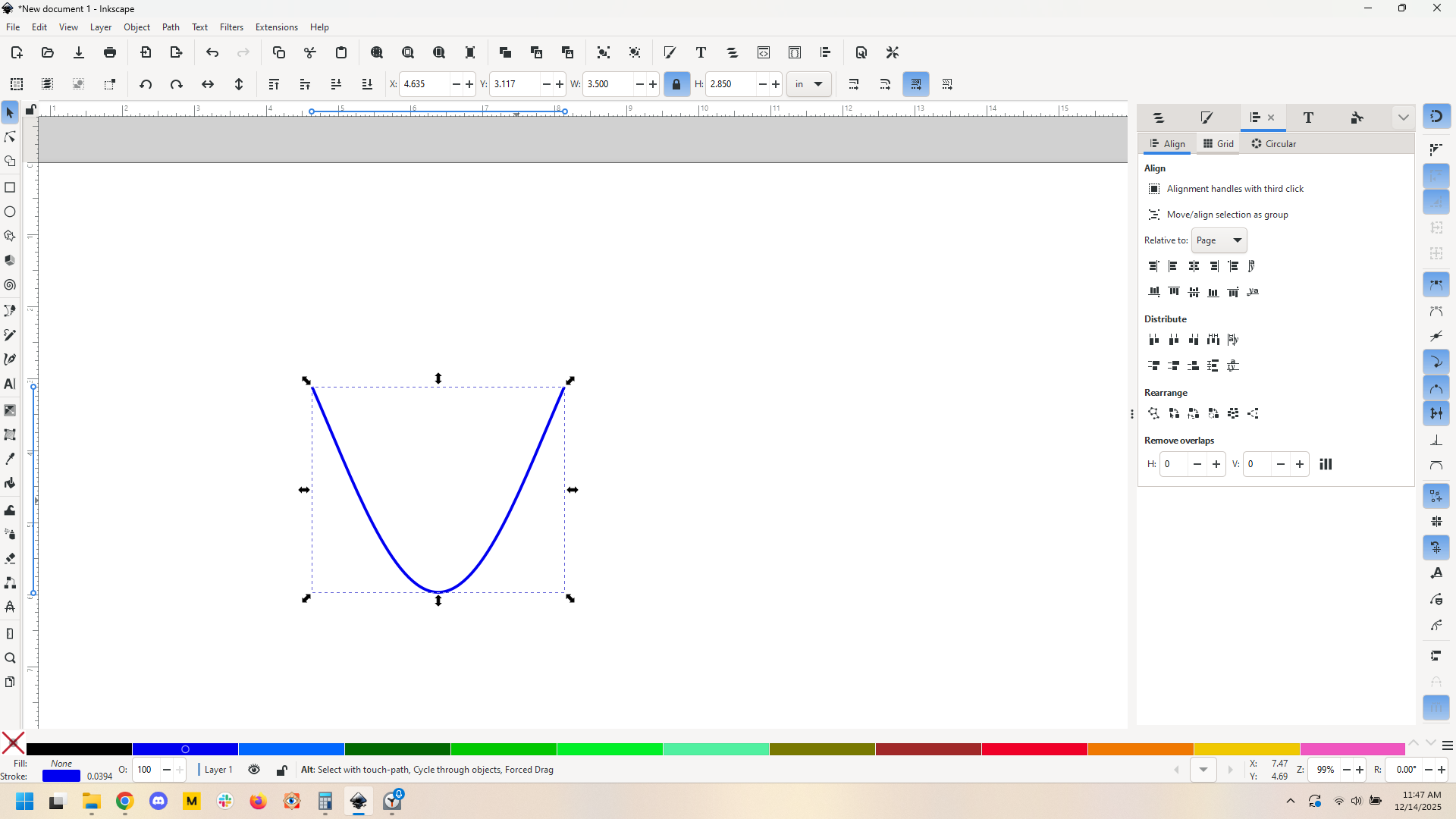Select the Ellipse tool

coord(10,212)
